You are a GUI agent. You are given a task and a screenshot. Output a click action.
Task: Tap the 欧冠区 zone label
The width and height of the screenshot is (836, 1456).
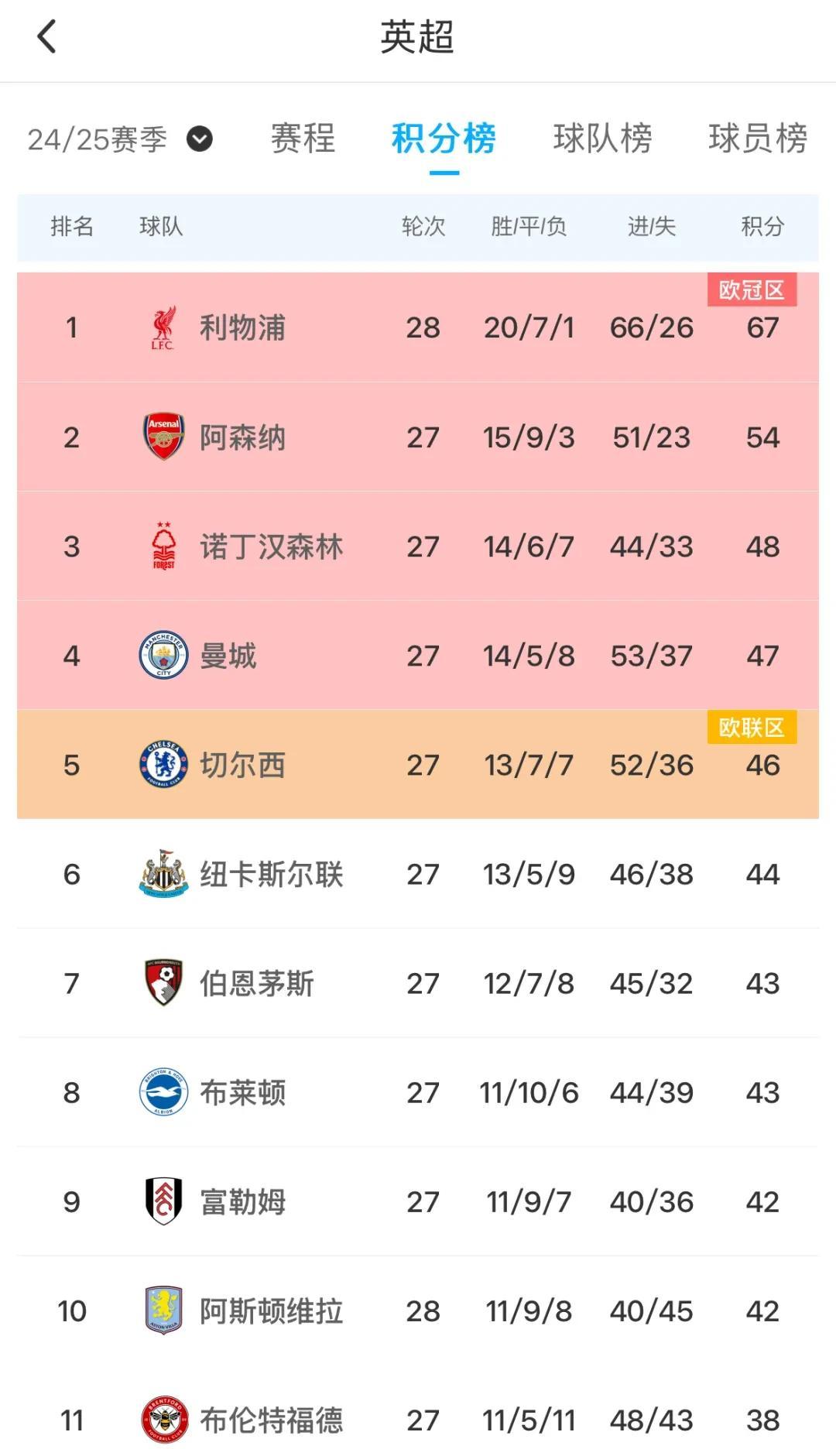click(x=752, y=290)
